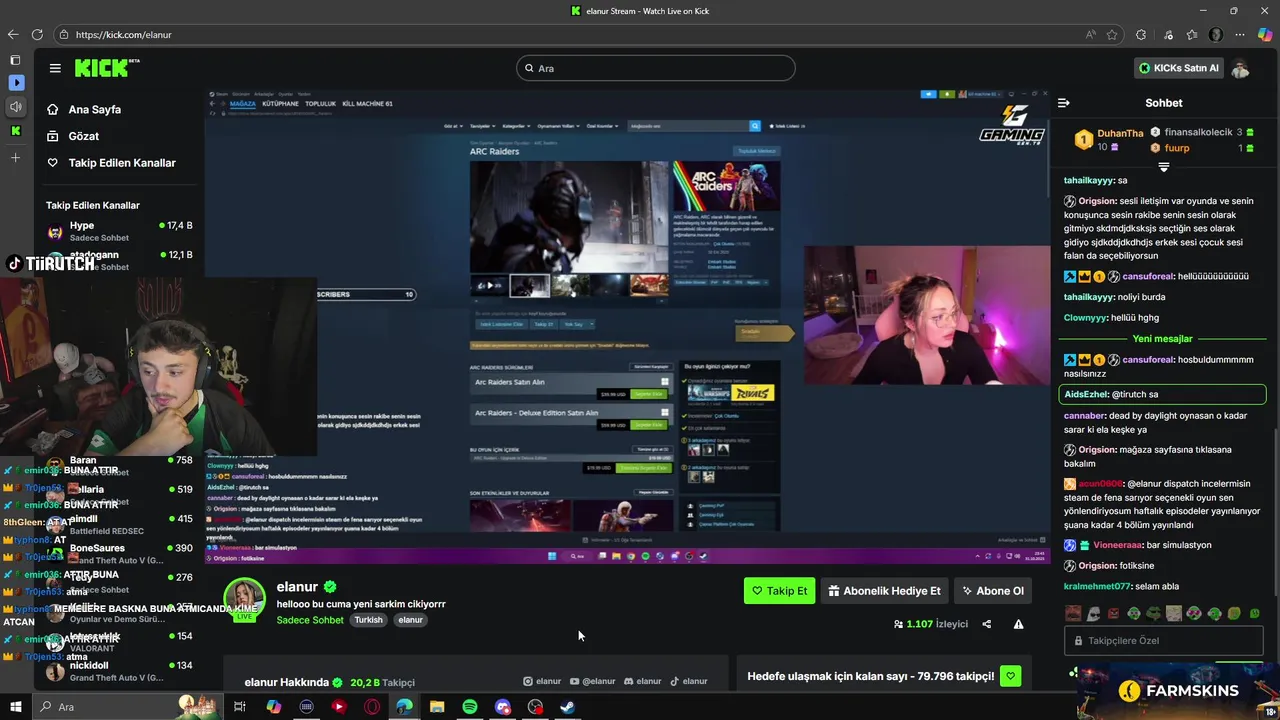Open DuhanTha top gifter entry
This screenshot has width=1280, height=720.
tap(1109, 140)
